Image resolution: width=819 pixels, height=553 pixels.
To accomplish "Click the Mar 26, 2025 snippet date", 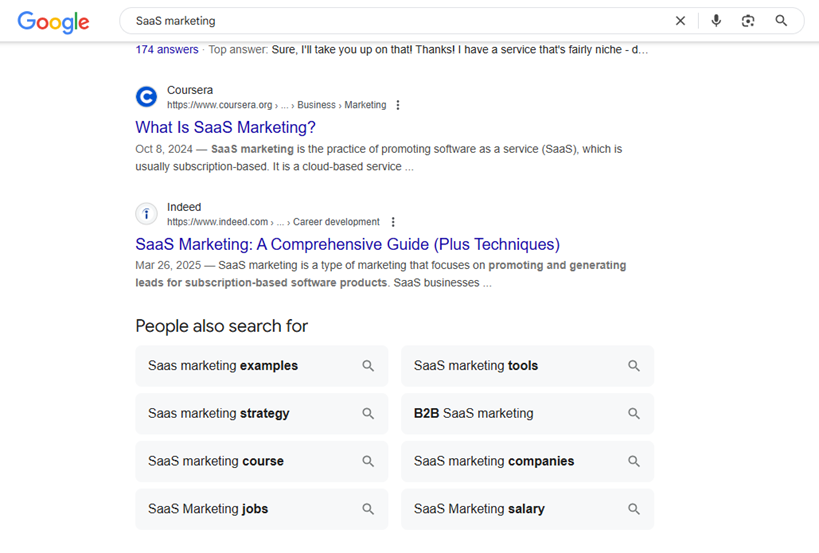I will click(168, 265).
